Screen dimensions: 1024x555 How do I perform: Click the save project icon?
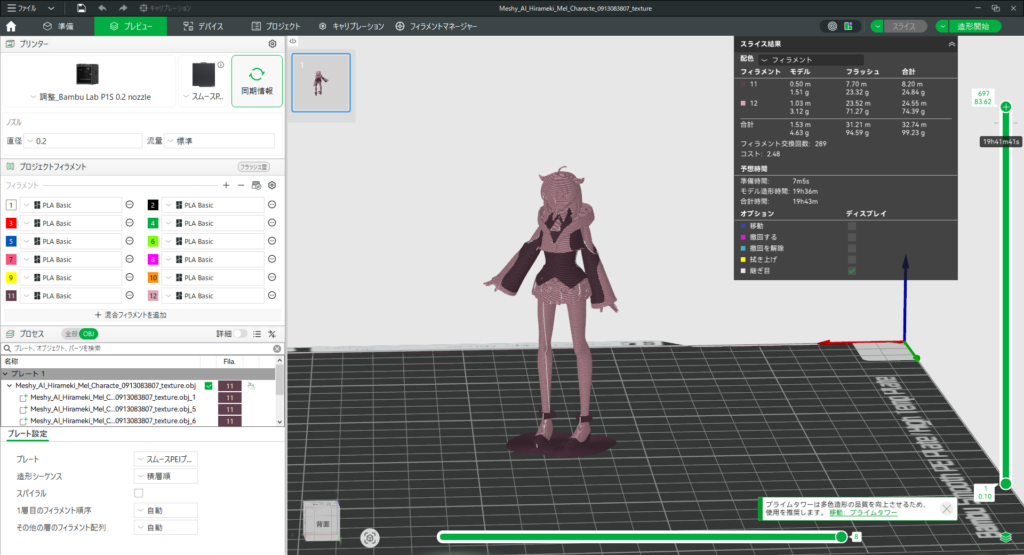point(81,8)
